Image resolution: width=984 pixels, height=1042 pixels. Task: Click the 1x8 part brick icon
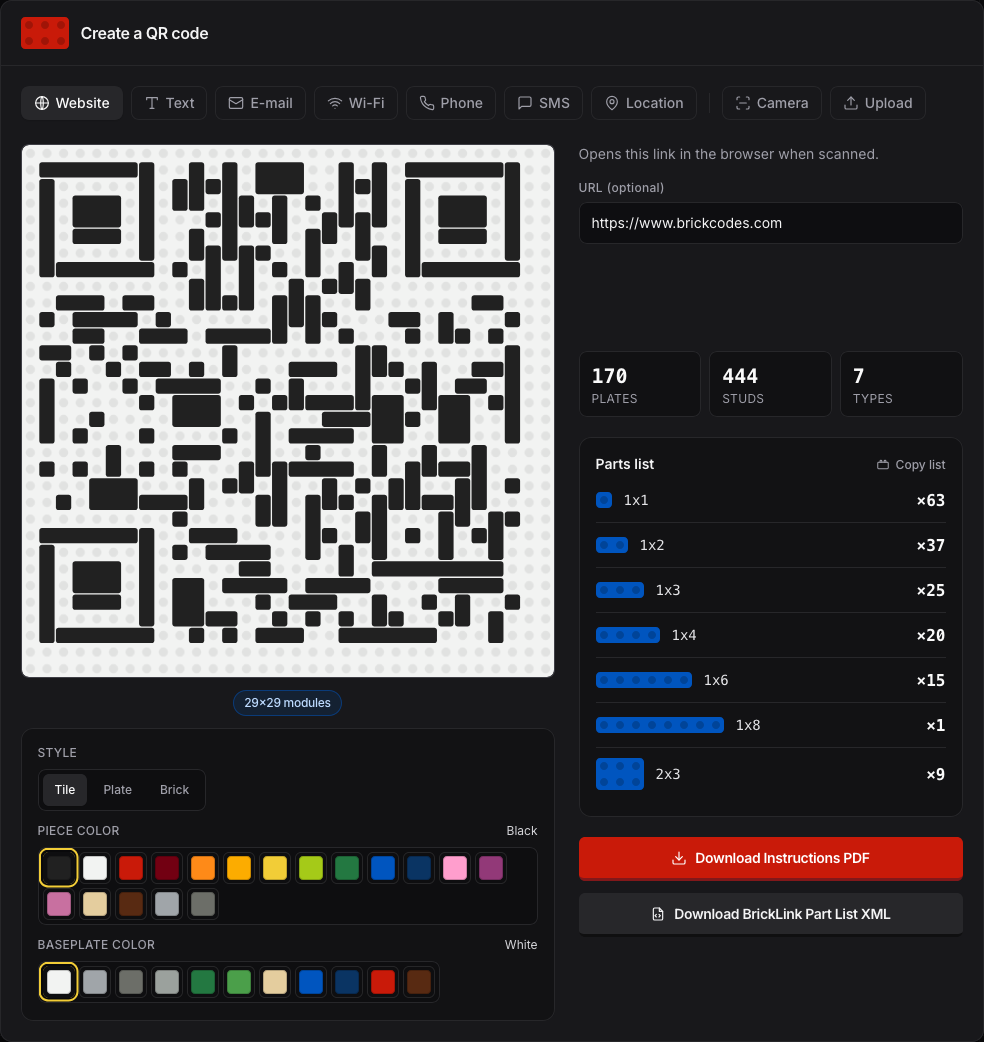(660, 725)
